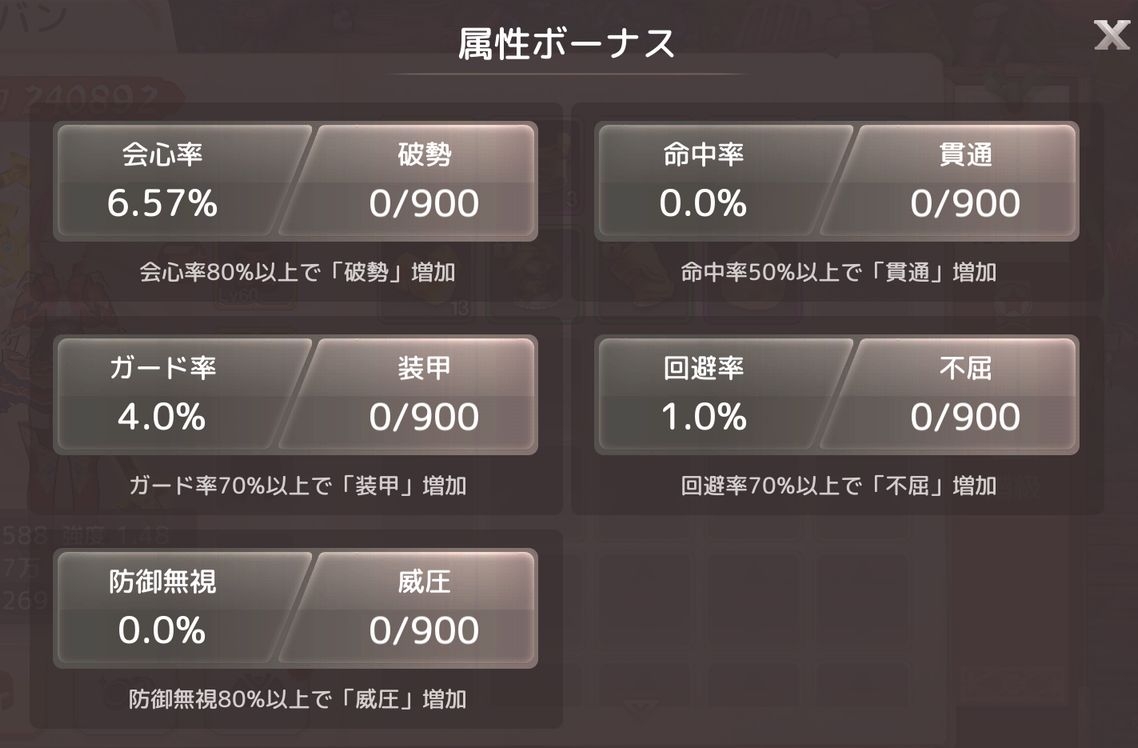1138x748 pixels.
Task: Select the ガード率 stat panel label
Action: pyautogui.click(x=162, y=368)
